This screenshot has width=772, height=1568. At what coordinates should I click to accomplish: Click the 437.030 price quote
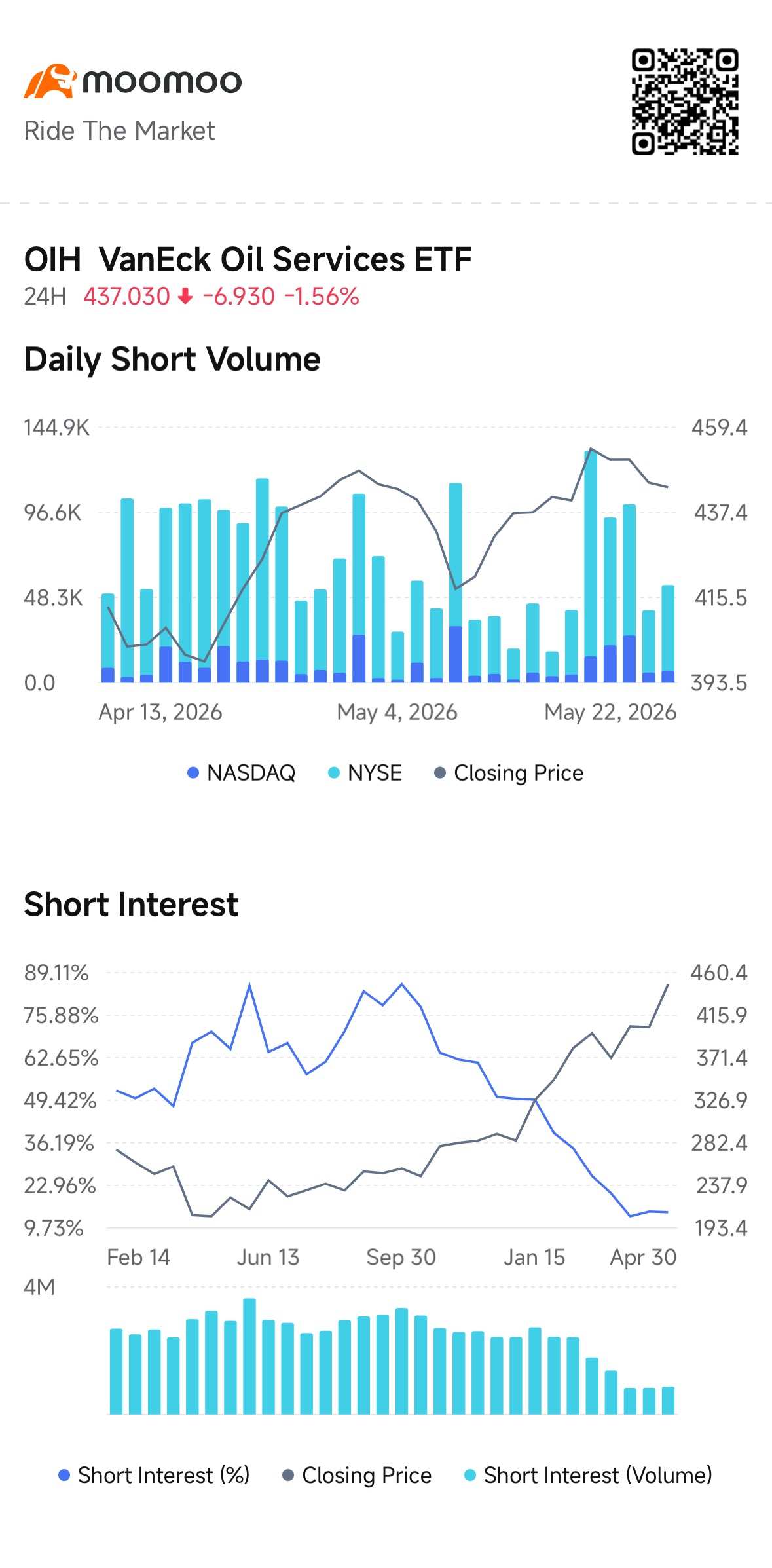coord(126,297)
